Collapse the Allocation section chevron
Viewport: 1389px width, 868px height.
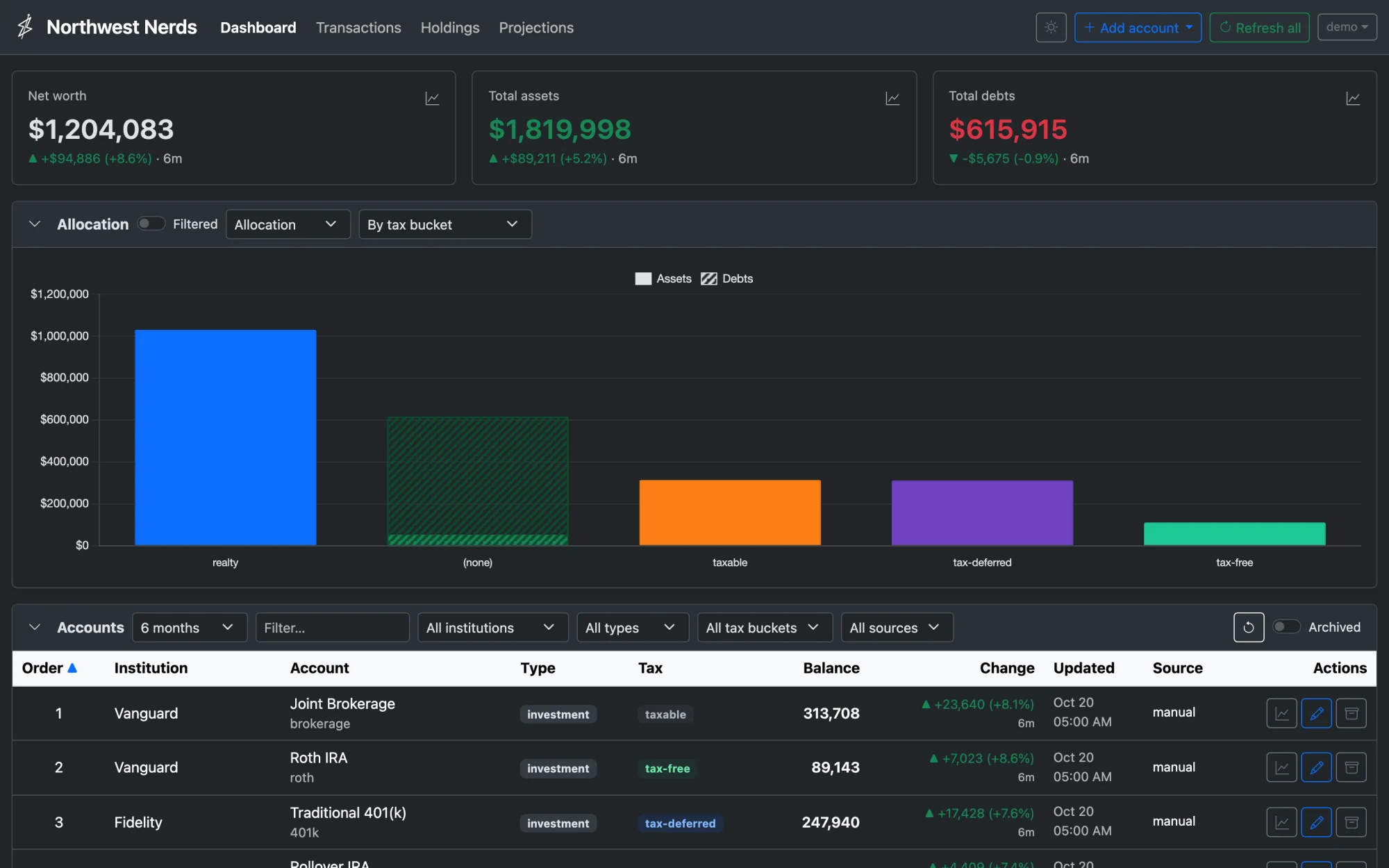tap(35, 224)
